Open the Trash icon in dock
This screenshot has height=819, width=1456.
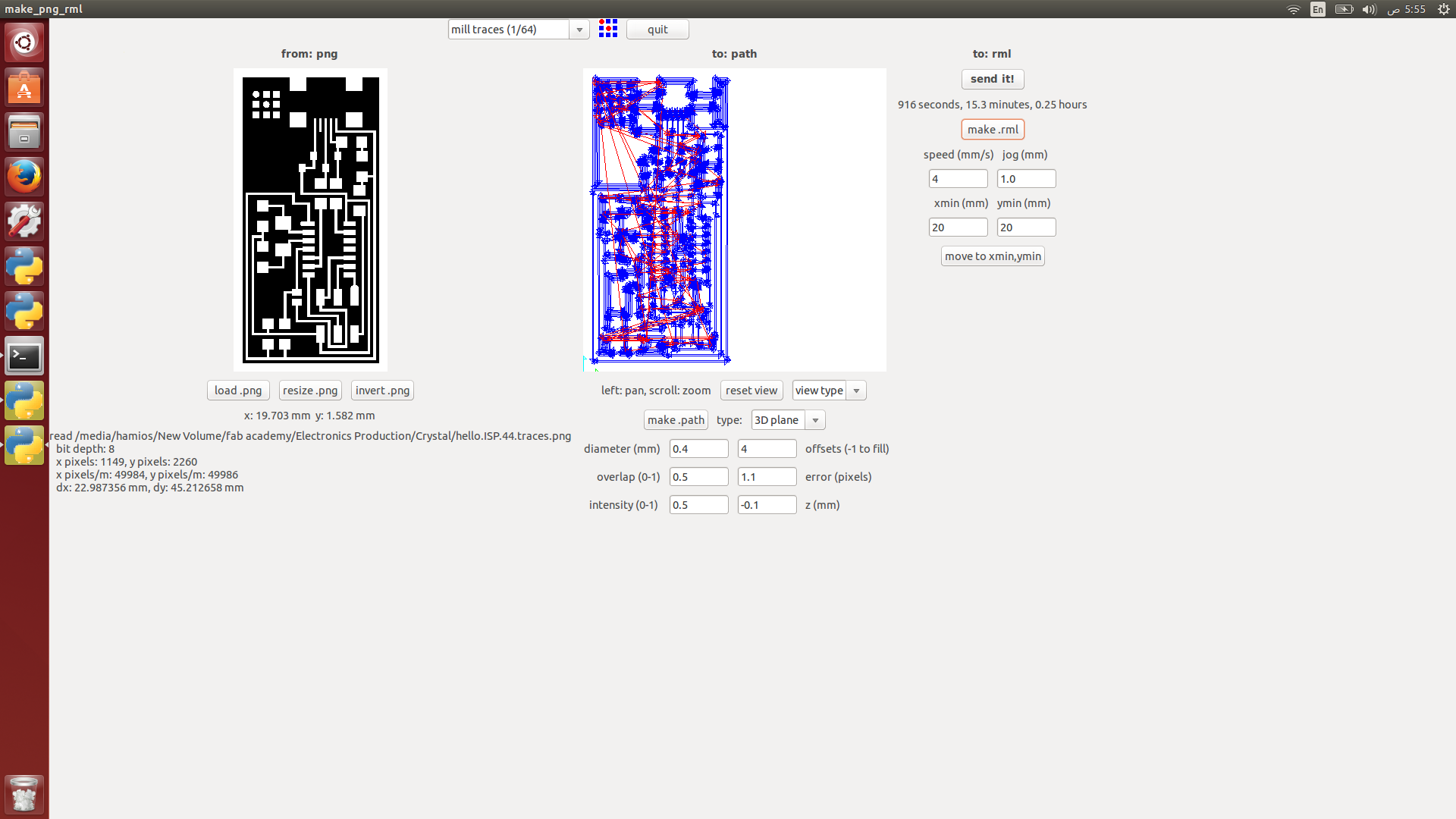[x=24, y=794]
